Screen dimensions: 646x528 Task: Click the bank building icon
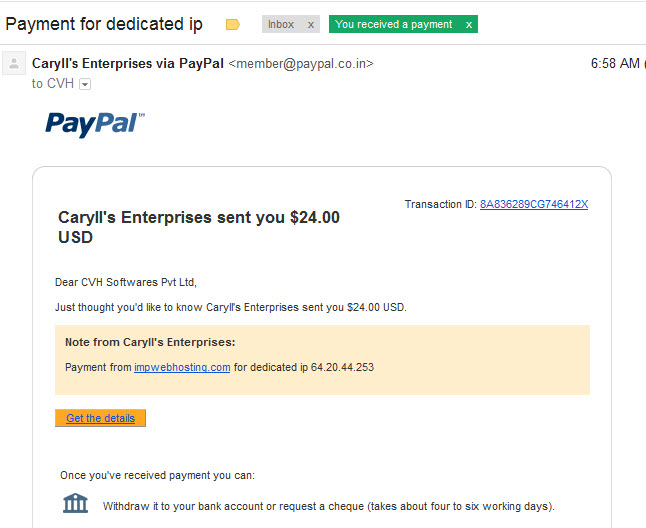pyautogui.click(x=75, y=503)
